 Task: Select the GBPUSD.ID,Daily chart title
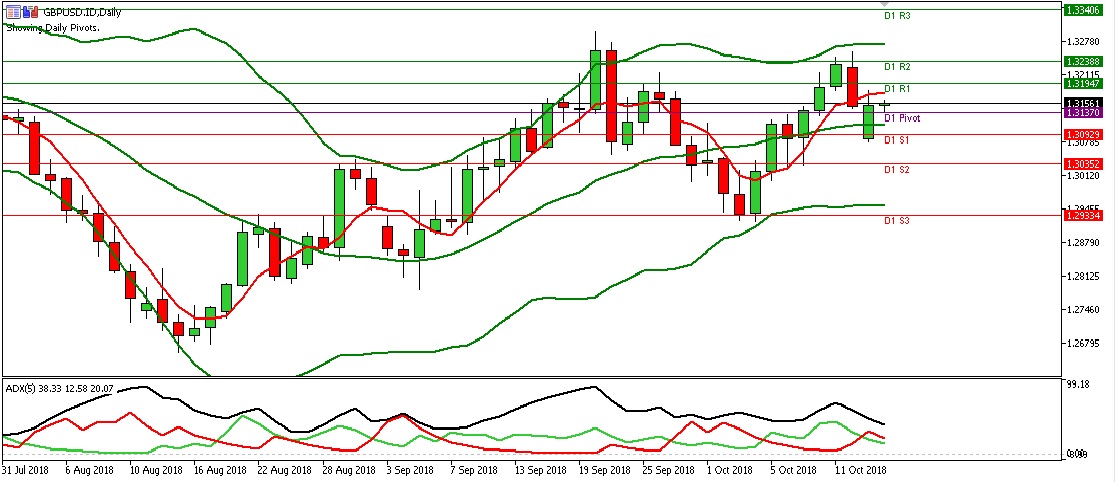(75, 12)
